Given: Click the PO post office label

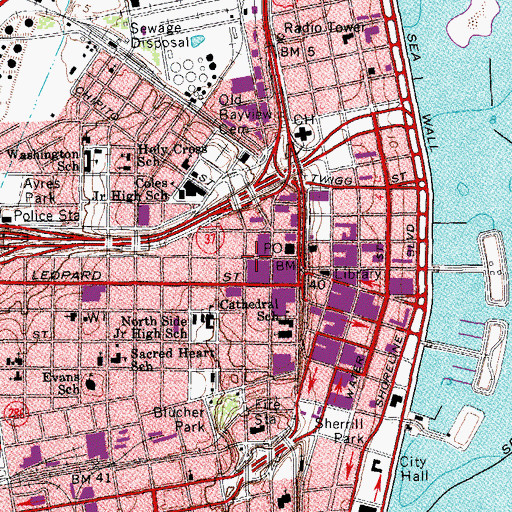Looking at the screenshot, I should [273, 248].
